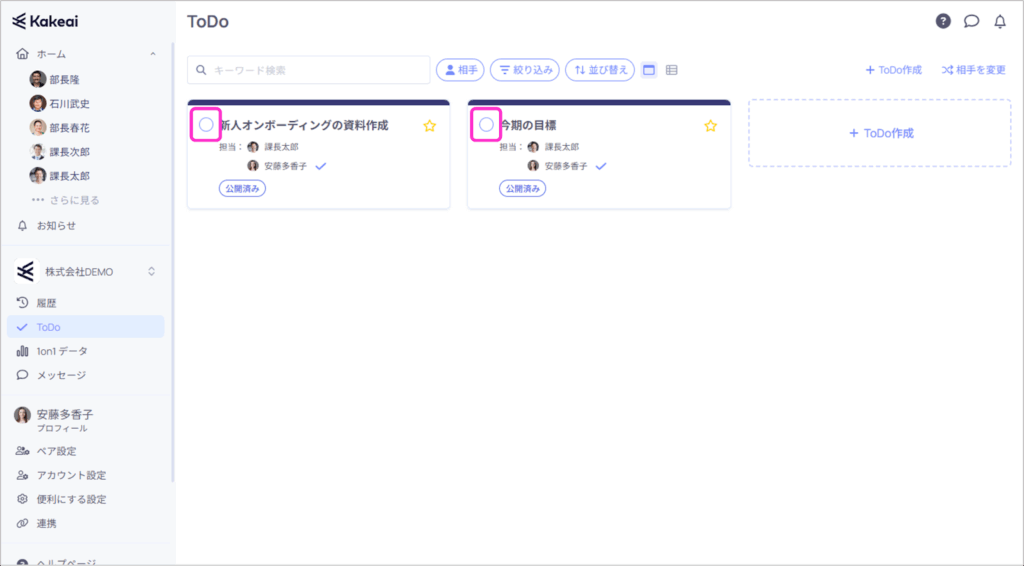This screenshot has width=1024, height=566.
Task: Expand さらに見る in member list
Action: [66, 200]
